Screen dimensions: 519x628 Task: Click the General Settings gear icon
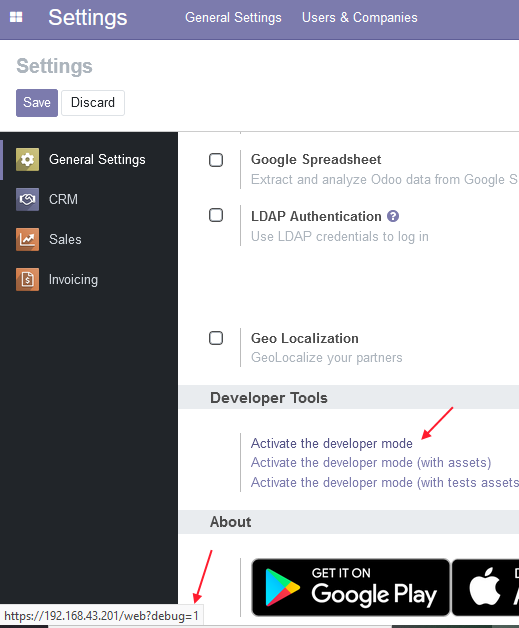pyautogui.click(x=27, y=159)
